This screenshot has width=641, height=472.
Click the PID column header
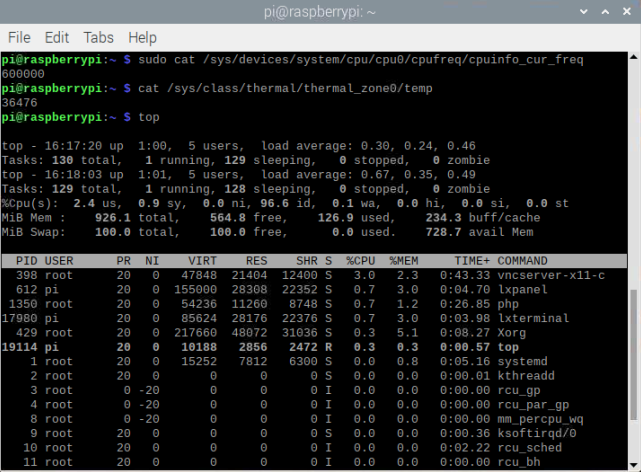point(27,261)
